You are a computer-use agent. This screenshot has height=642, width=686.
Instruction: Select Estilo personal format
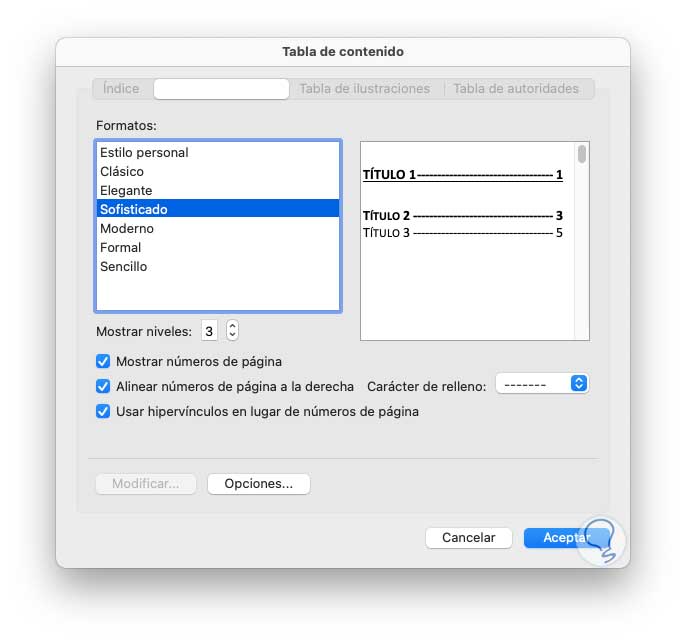click(x=144, y=153)
